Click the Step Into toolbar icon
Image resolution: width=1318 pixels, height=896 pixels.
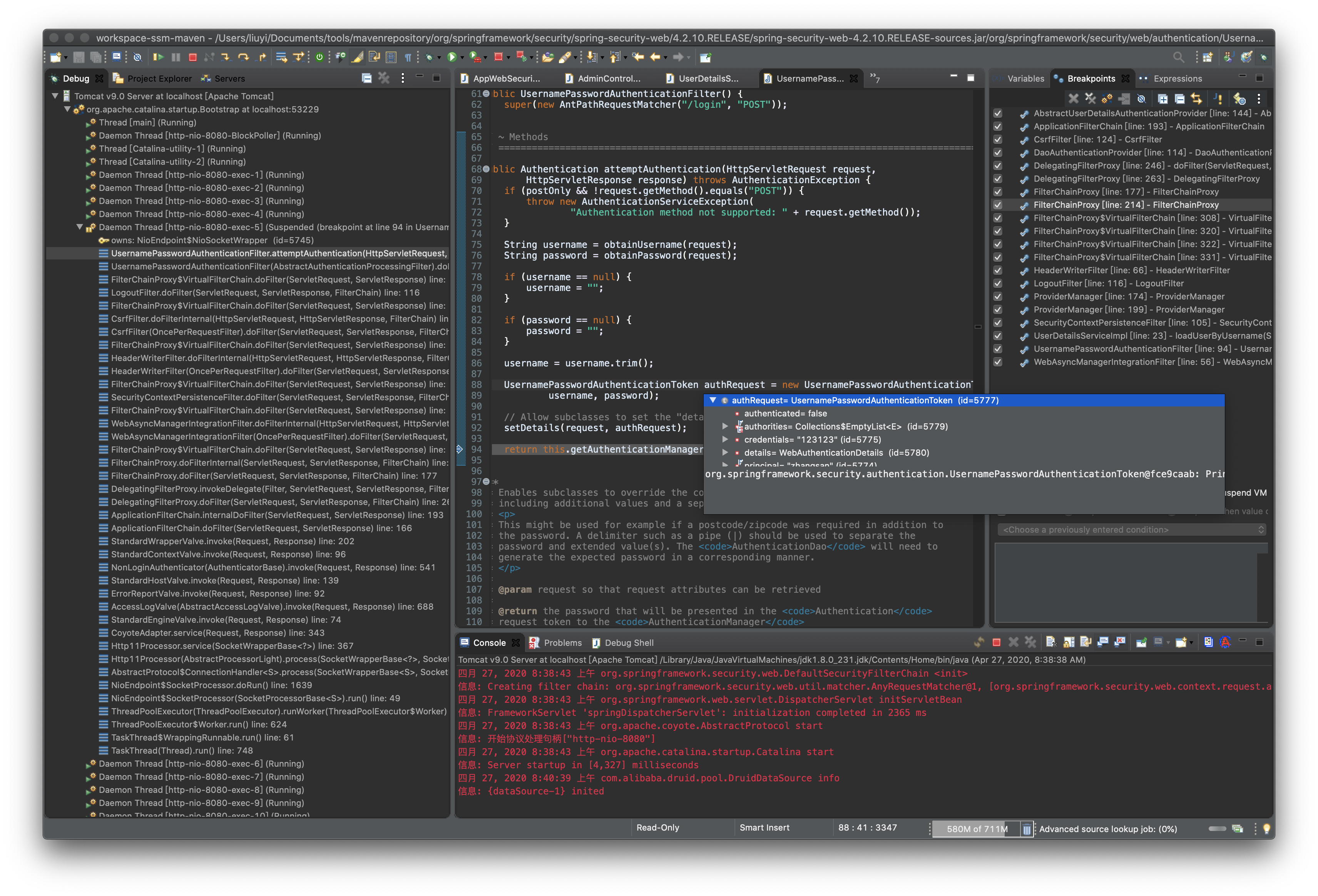point(226,57)
